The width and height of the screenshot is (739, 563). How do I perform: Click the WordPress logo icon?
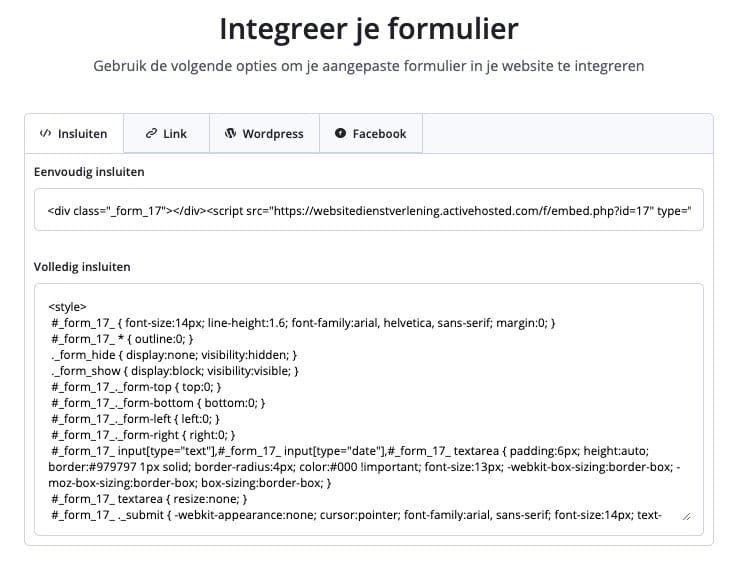(x=230, y=133)
